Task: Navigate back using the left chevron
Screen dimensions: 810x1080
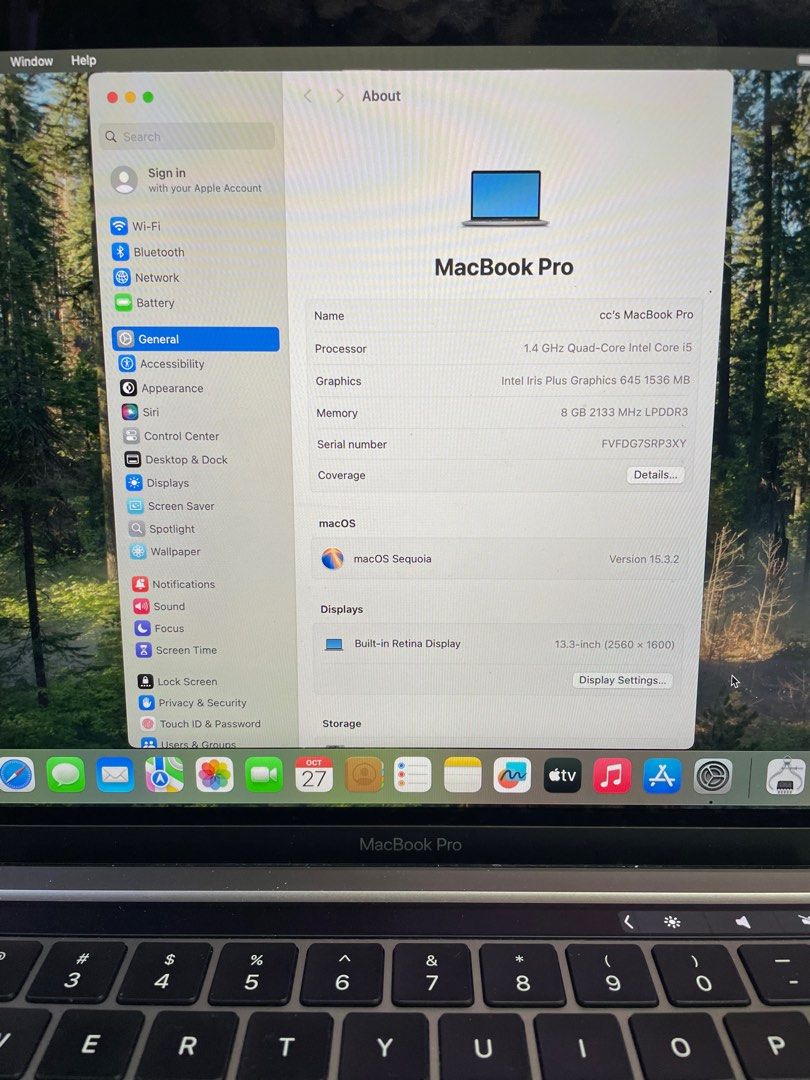Action: coord(307,95)
